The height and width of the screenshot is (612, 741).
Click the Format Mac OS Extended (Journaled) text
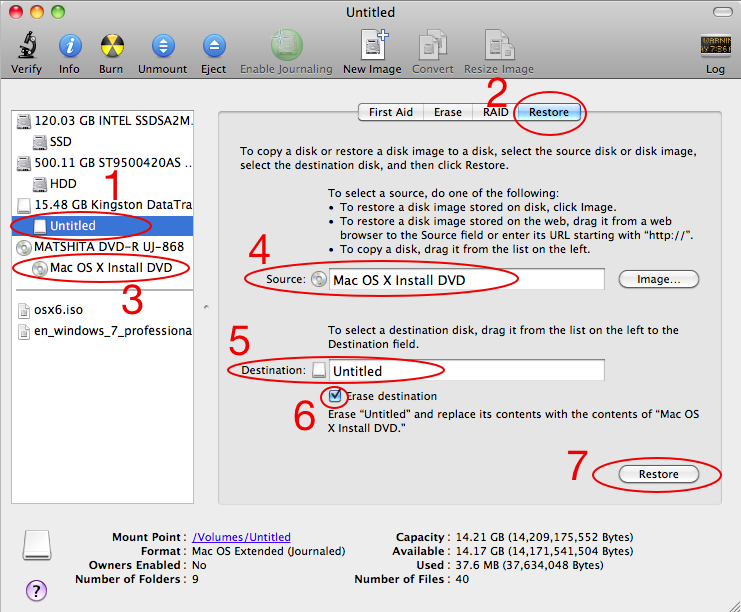(268, 552)
